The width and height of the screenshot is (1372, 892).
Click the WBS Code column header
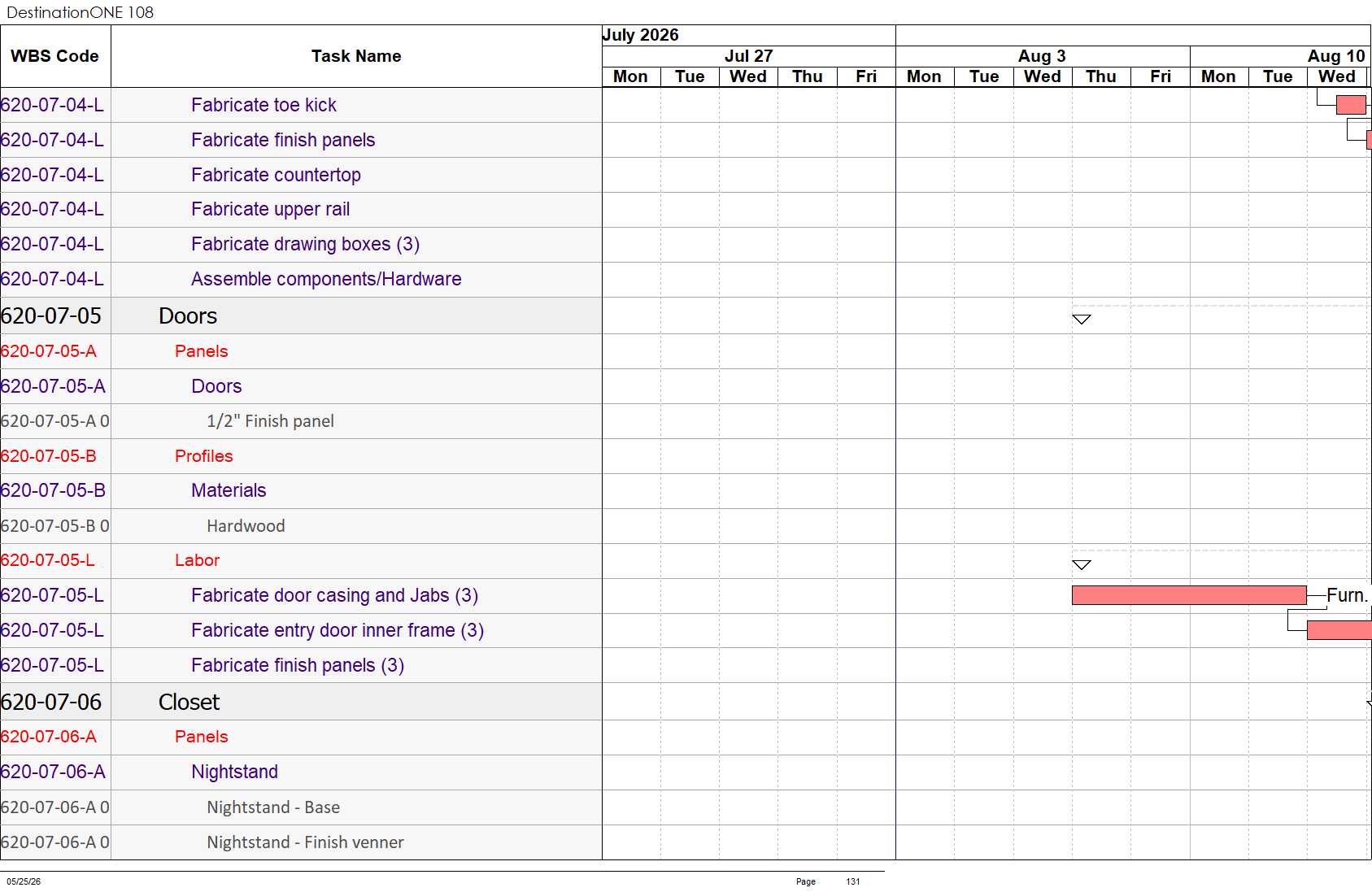pos(55,56)
